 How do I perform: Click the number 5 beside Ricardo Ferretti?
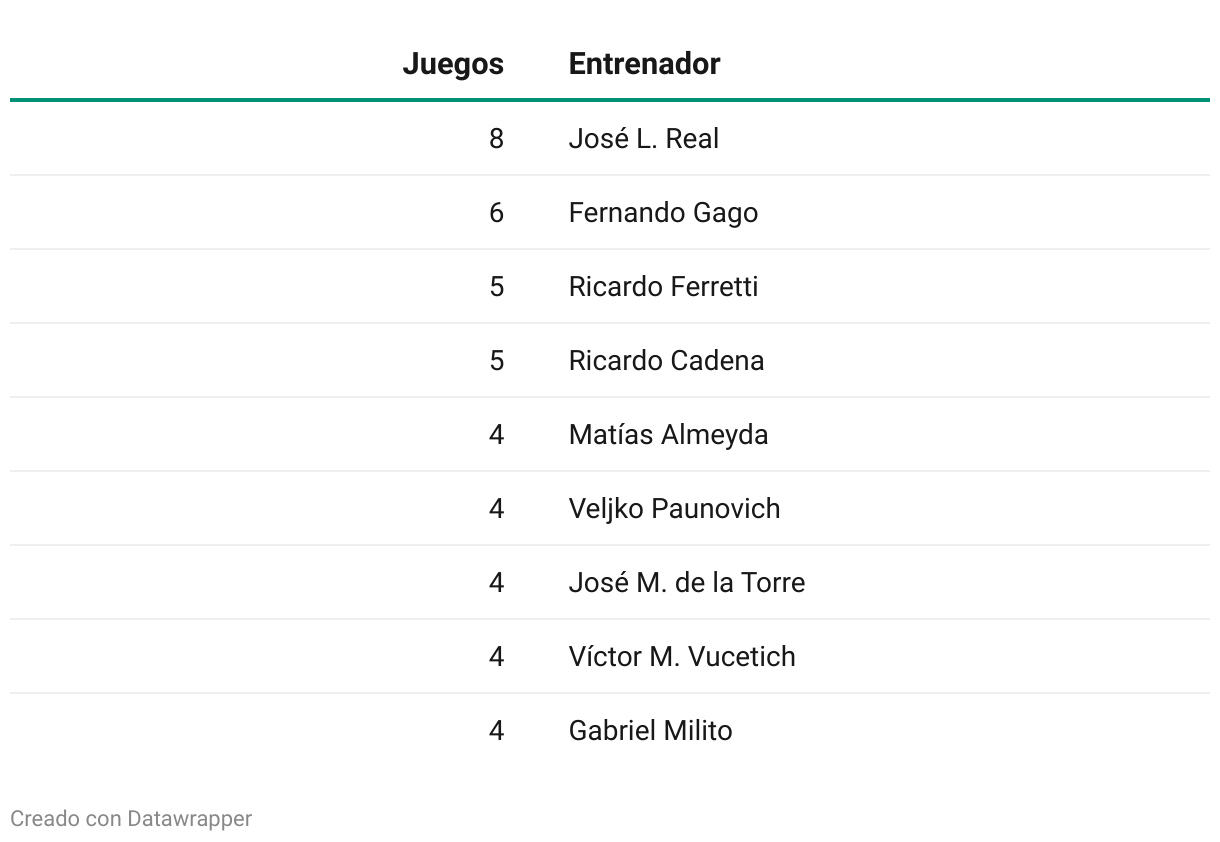[496, 287]
